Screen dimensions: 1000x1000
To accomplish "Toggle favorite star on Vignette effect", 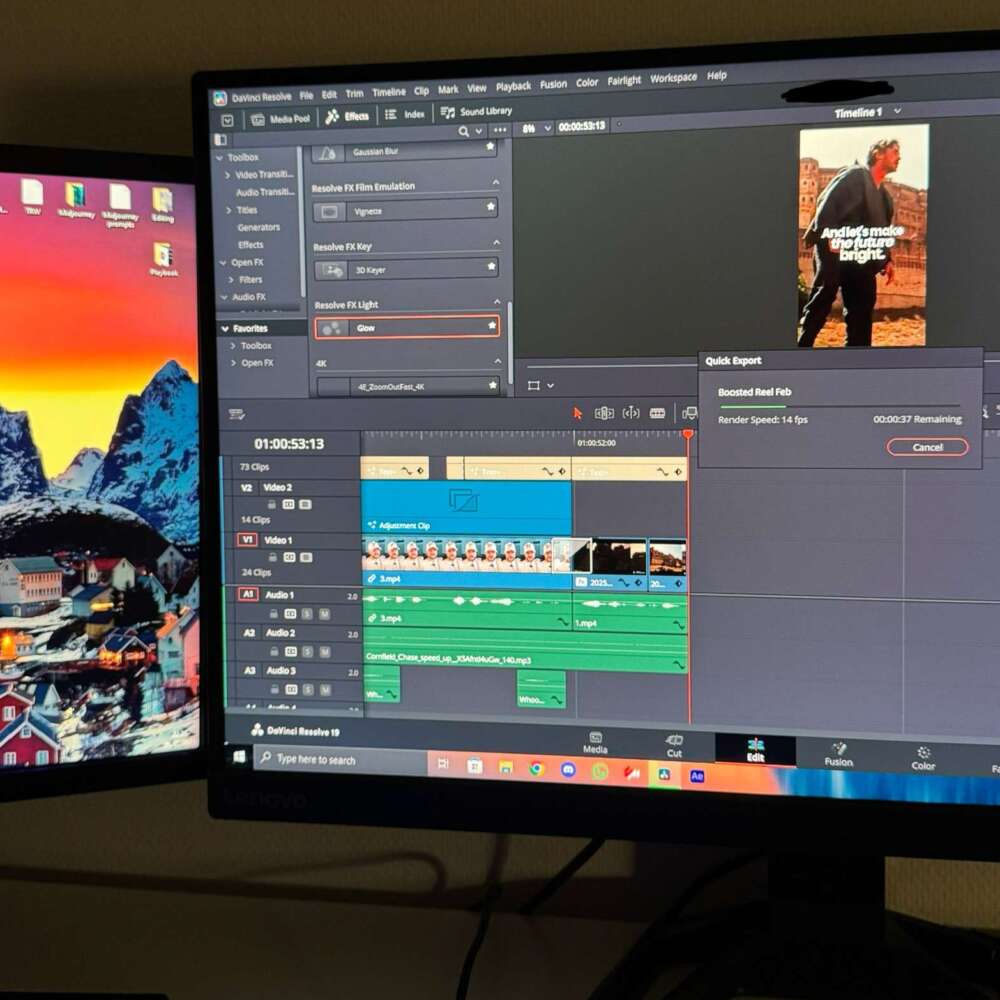I will coord(490,207).
